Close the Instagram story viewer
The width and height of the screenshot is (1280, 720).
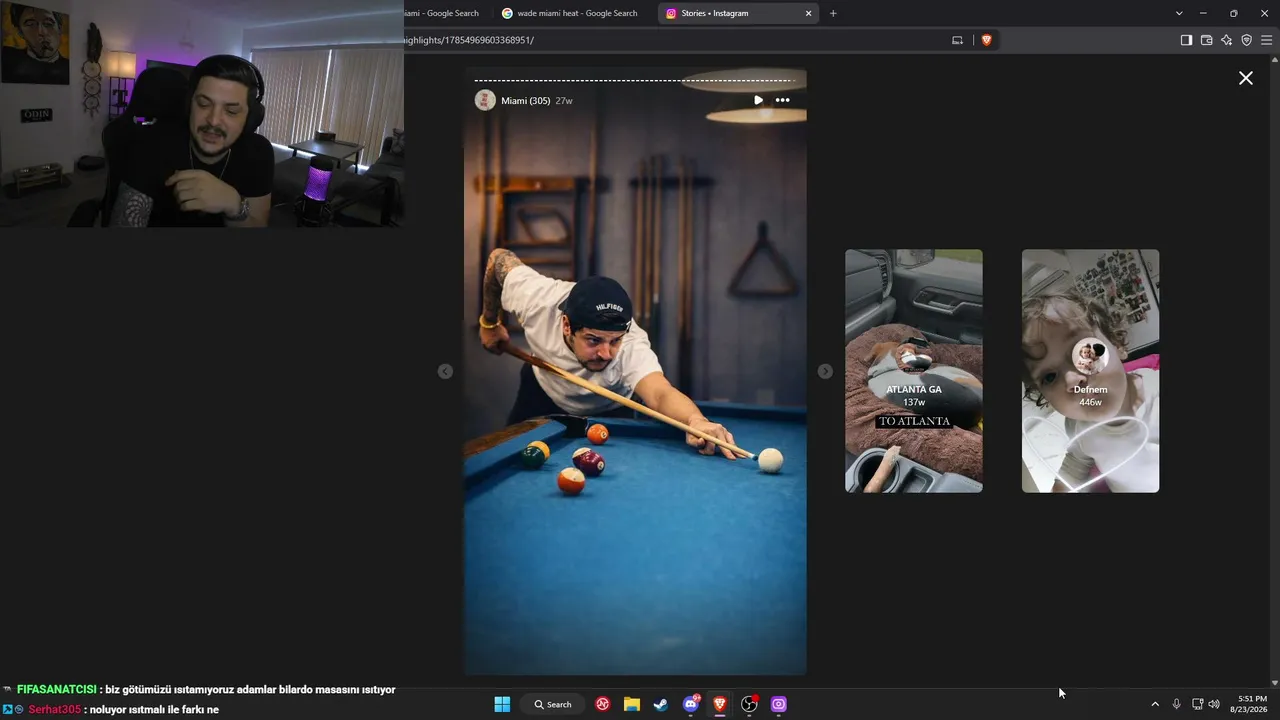point(1245,78)
